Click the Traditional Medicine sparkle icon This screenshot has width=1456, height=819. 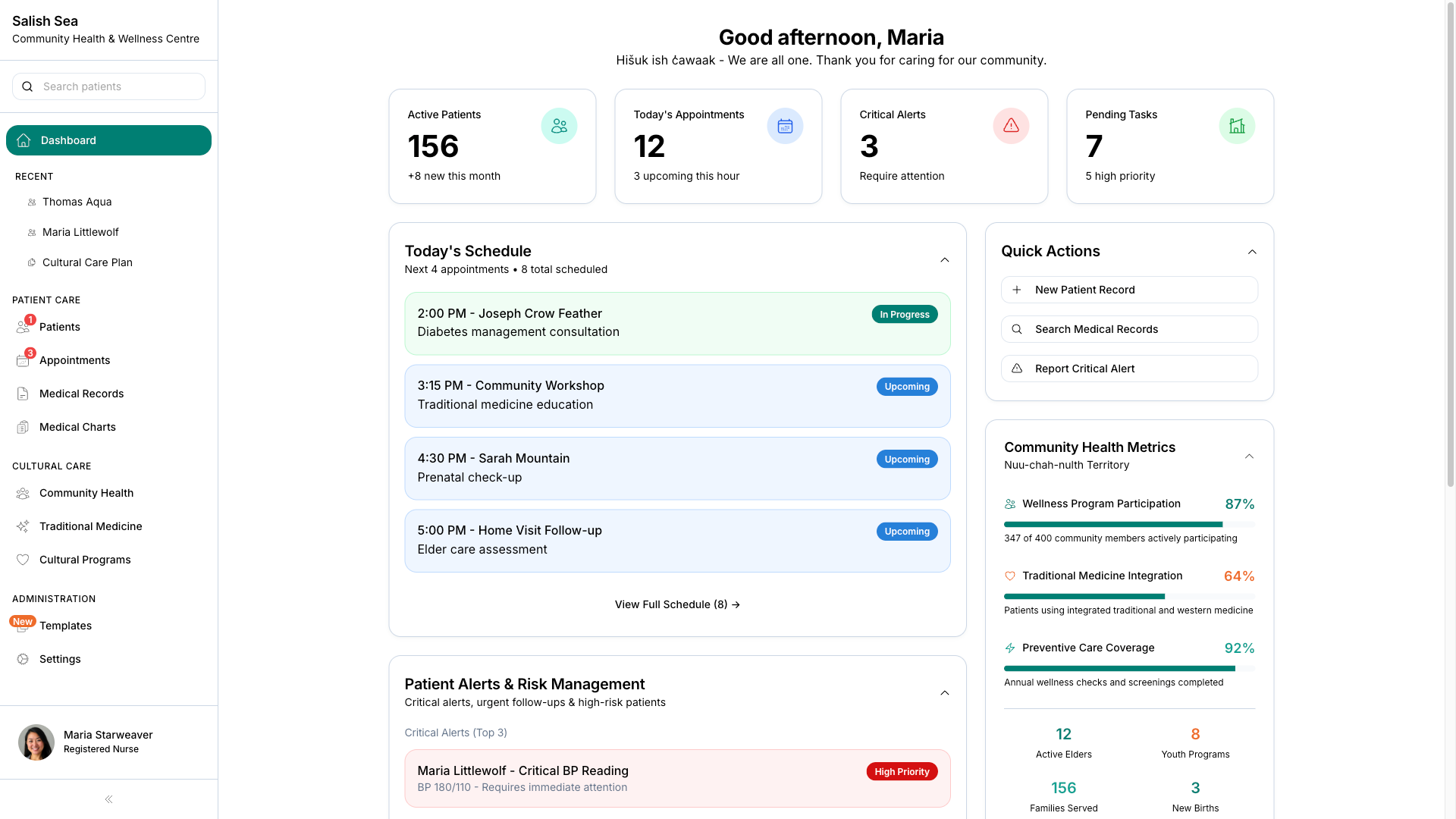[x=23, y=526]
